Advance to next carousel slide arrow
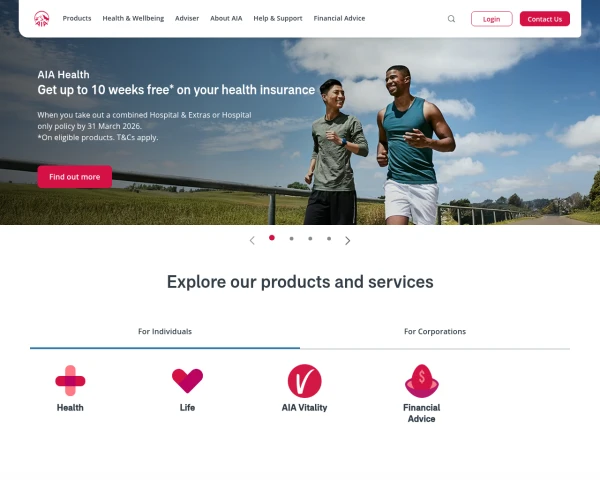This screenshot has height=480, width=600. [347, 240]
